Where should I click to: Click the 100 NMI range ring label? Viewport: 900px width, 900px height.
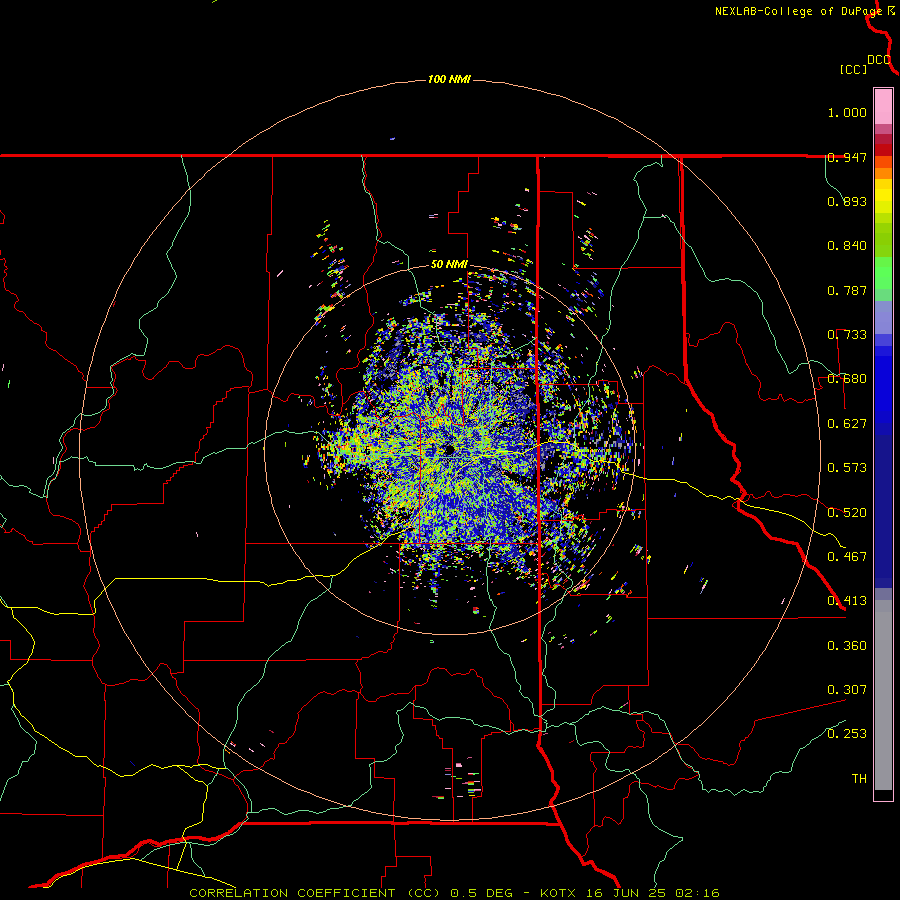pos(449,79)
